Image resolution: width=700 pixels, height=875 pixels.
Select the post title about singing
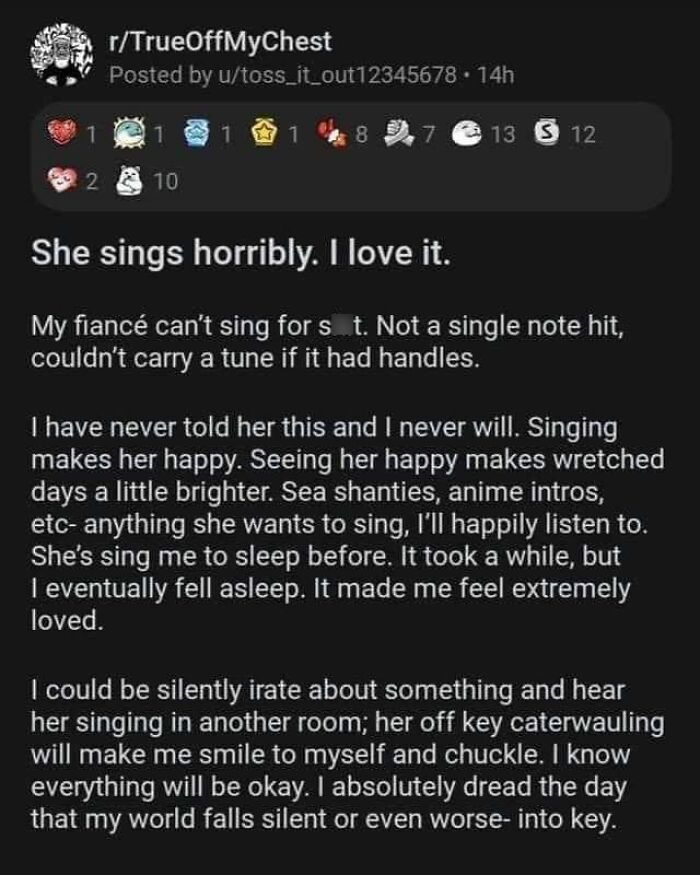coord(245,256)
